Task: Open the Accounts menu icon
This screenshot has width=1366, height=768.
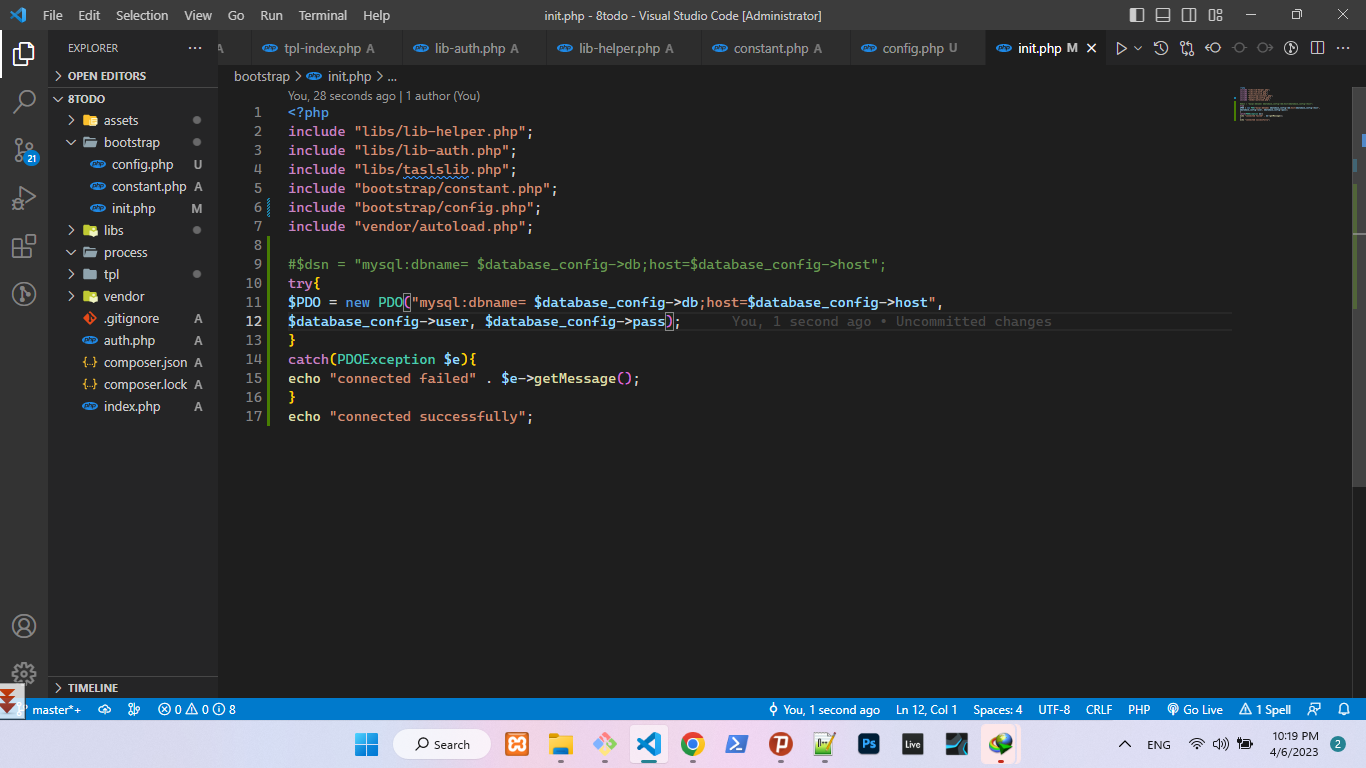Action: [24, 626]
